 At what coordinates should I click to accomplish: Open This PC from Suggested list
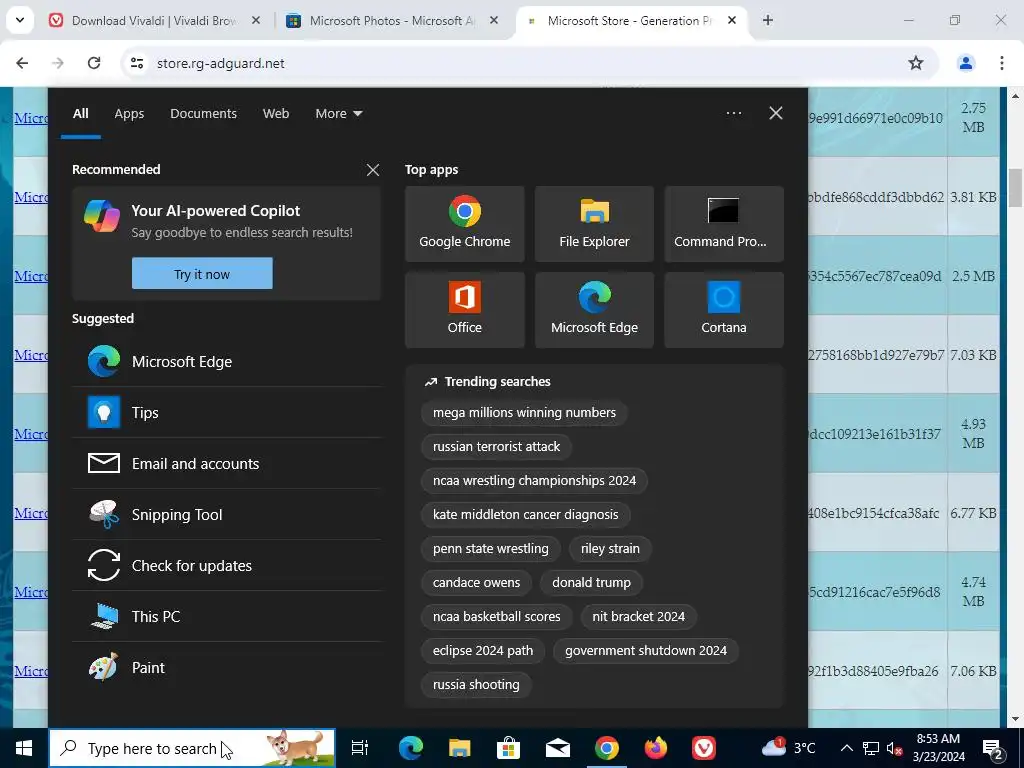227,616
